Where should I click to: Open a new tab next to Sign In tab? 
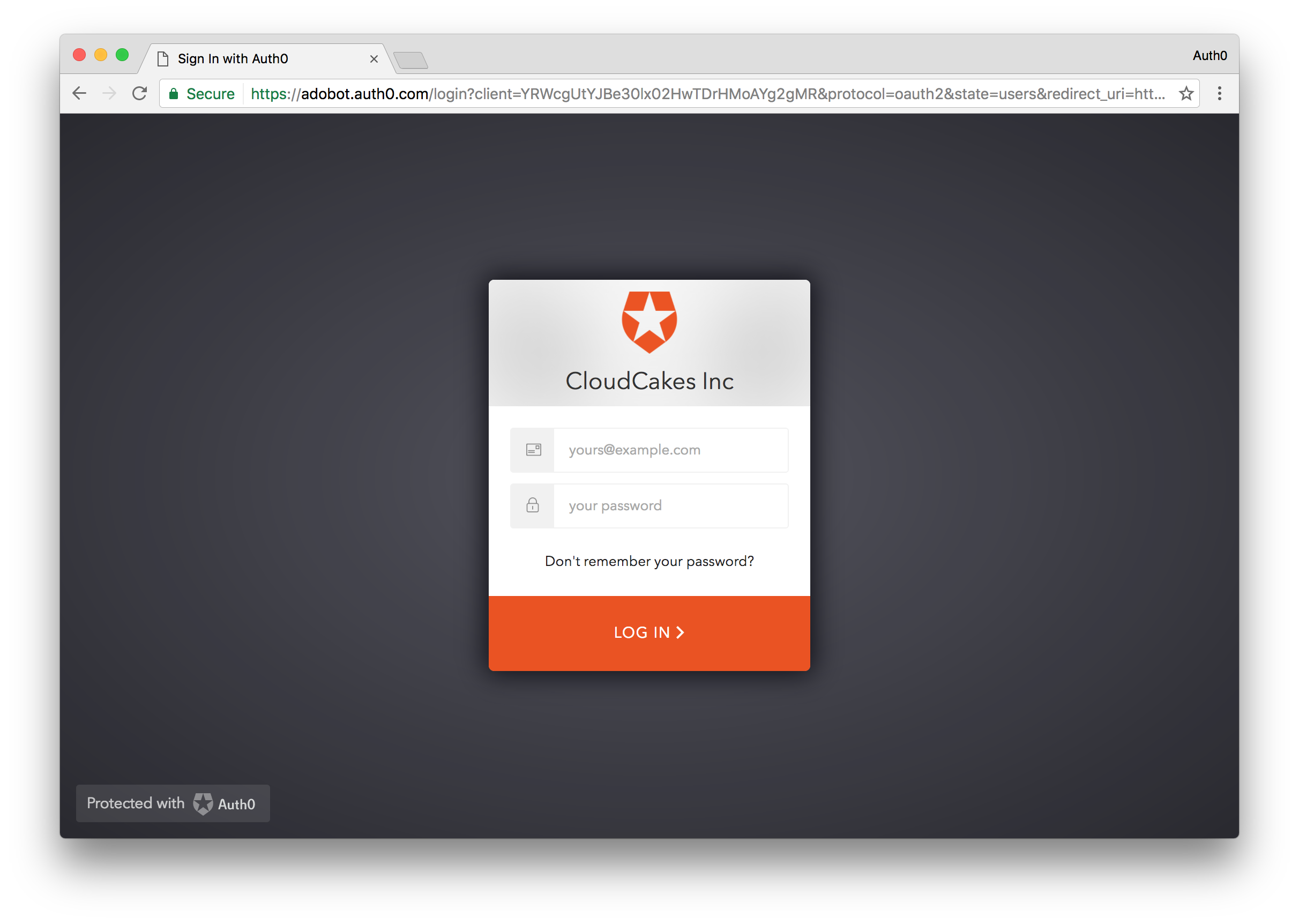(x=410, y=59)
